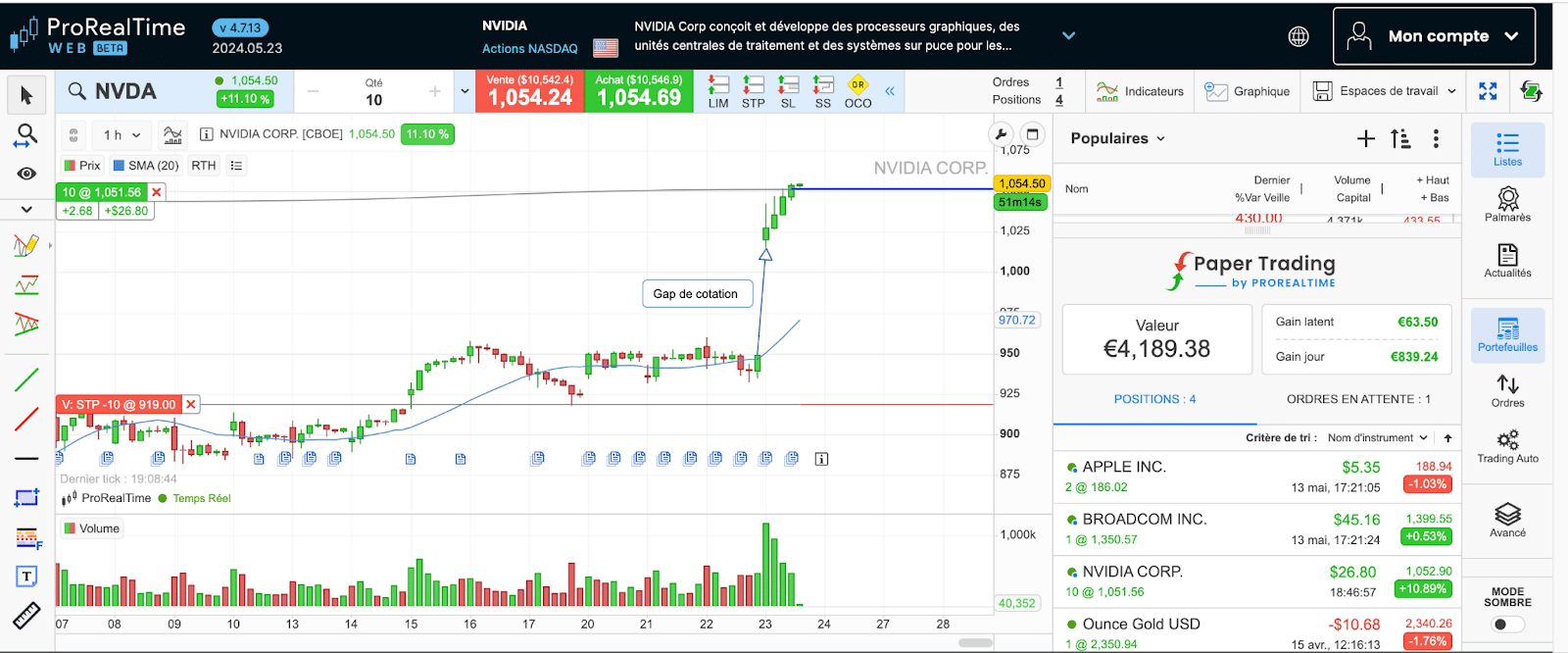1568x653 pixels.
Task: Open Nom d'instrument sort dropdown
Action: pos(1377,438)
